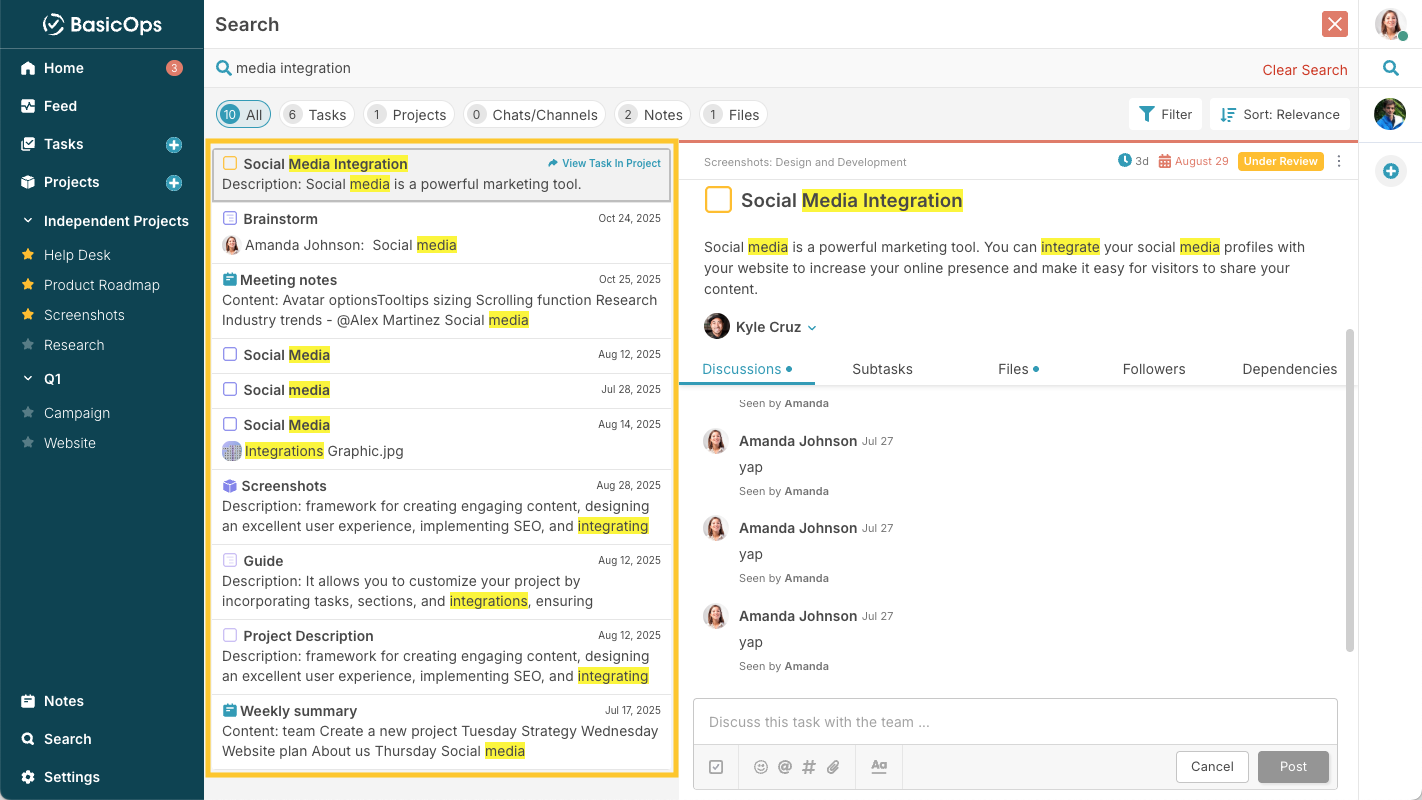This screenshot has width=1422, height=800.
Task: Add a new task with Tasks plus icon
Action: [x=174, y=145]
